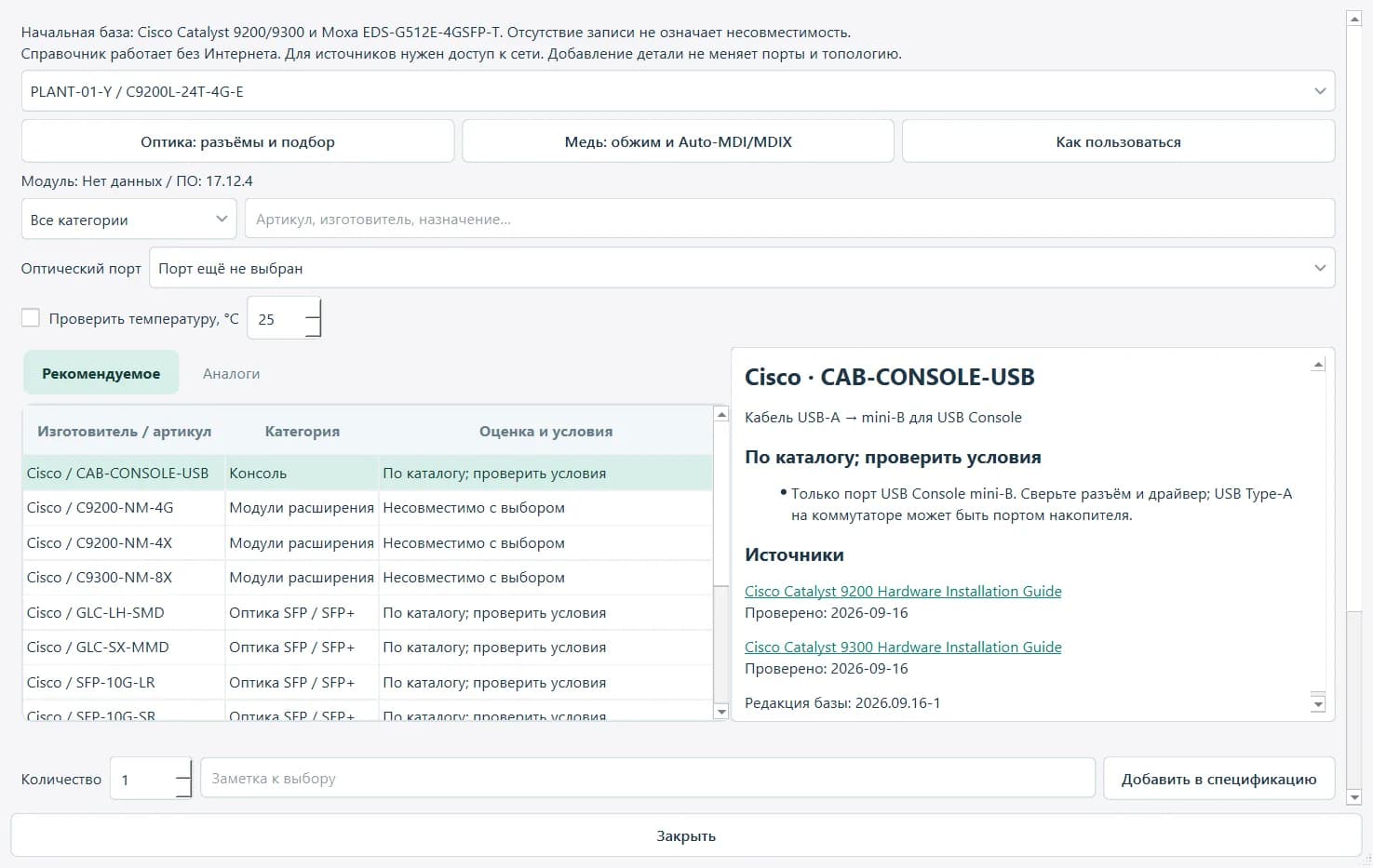
Task: Select the "Cisco / GLC-LH-SMD" row
Action: 368,612
